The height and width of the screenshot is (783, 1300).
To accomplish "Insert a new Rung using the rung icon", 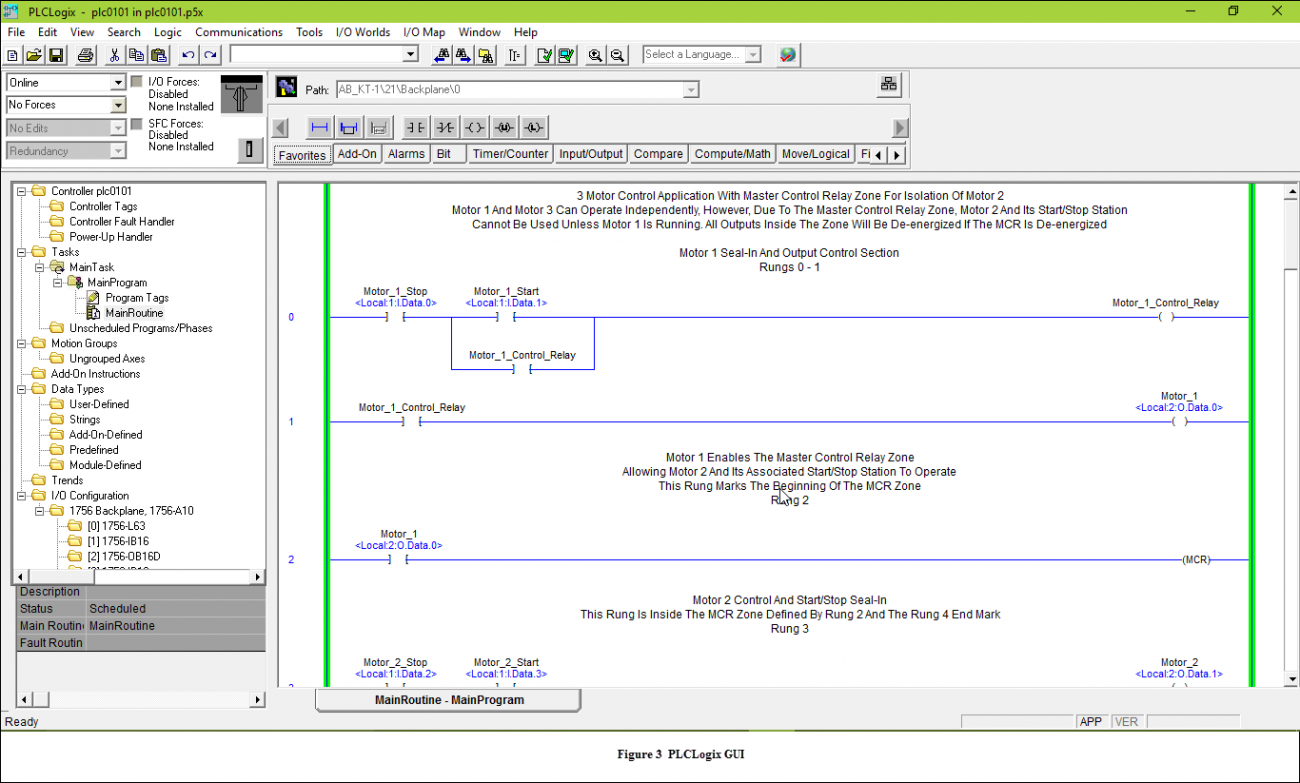I will pyautogui.click(x=319, y=127).
